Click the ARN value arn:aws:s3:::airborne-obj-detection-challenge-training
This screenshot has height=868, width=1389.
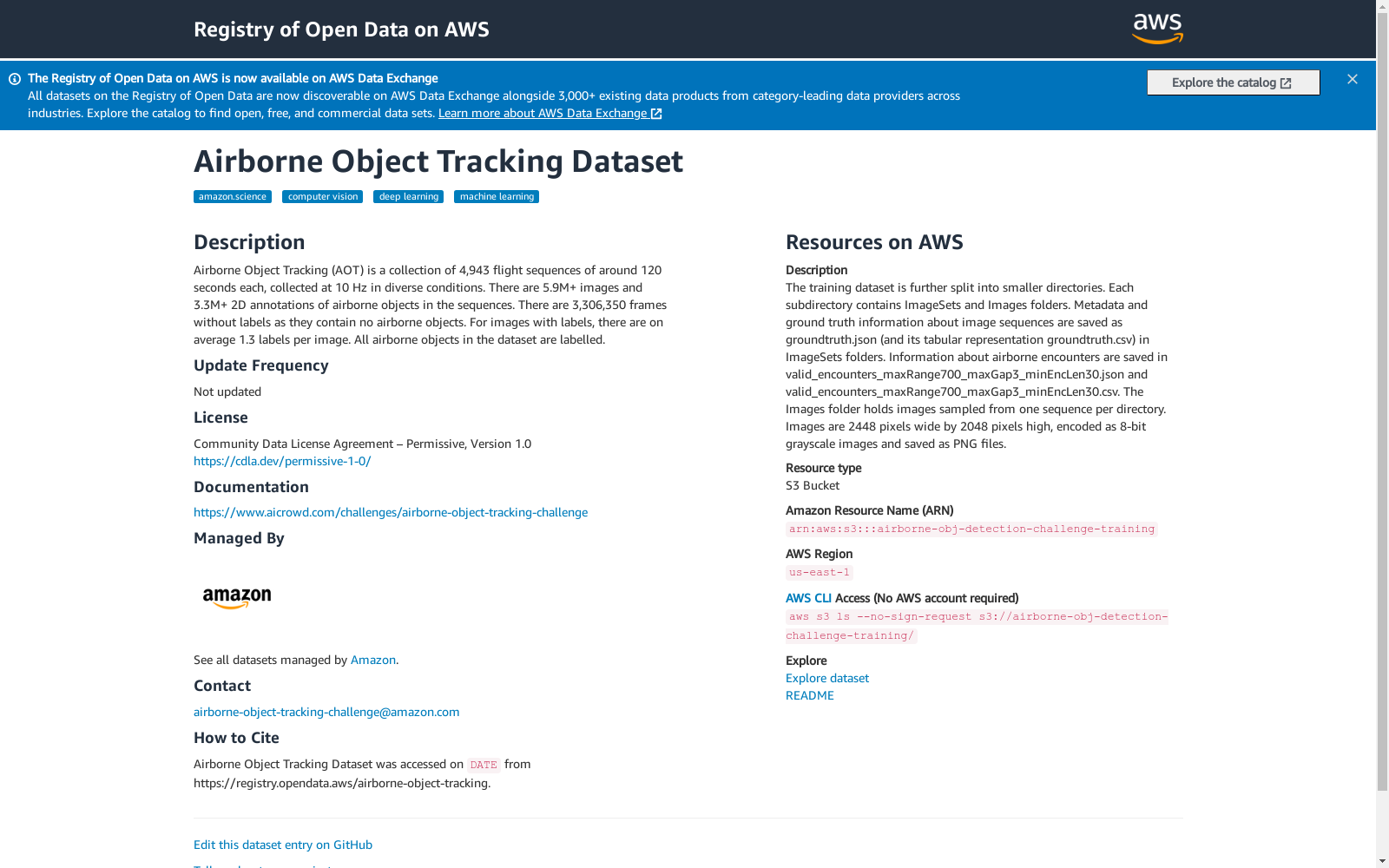tap(971, 529)
